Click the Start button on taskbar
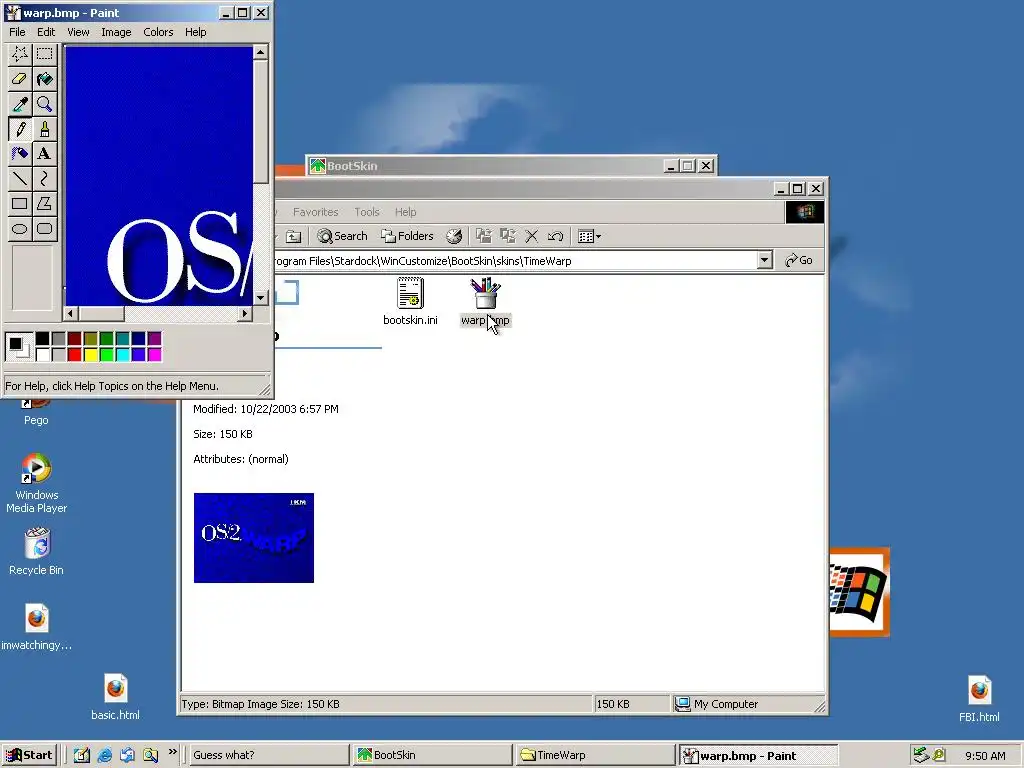The image size is (1024, 768). 29,756
